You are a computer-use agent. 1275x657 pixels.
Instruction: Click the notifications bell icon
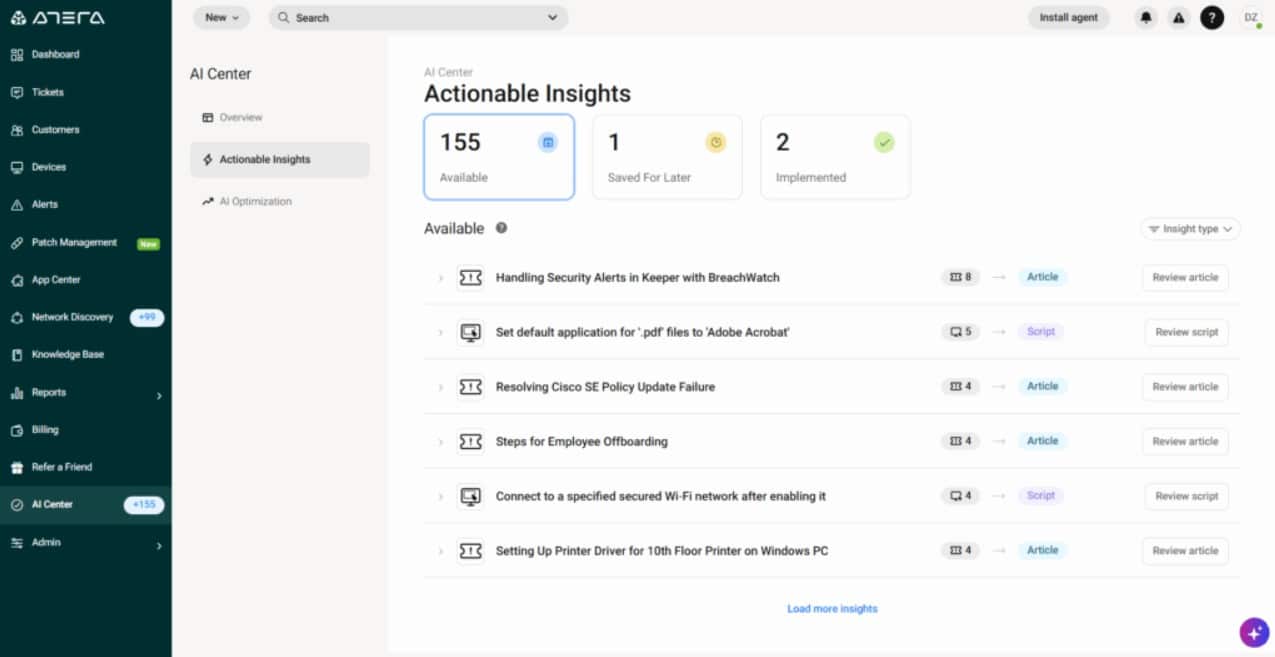[1145, 18]
